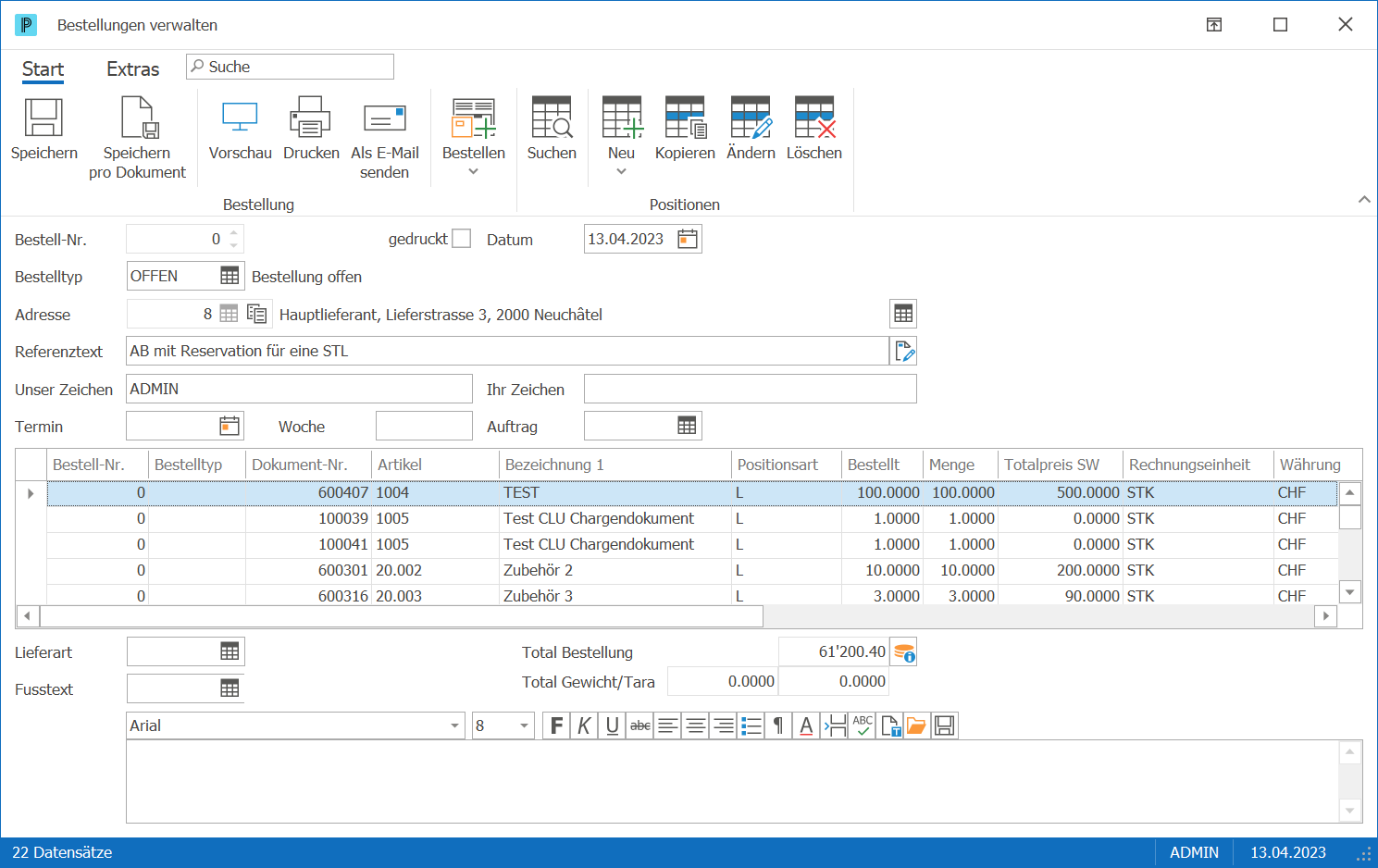The image size is (1378, 868).
Task: Toggle underline formatting
Action: [x=612, y=725]
